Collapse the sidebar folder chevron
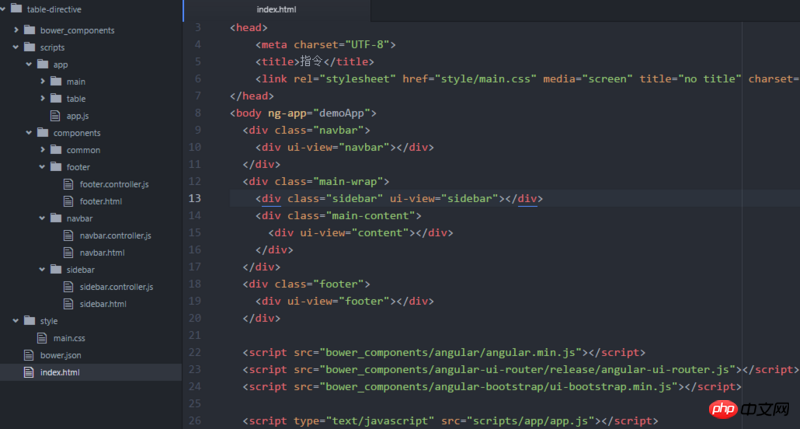Screen dimensions: 800x429 pos(42,269)
